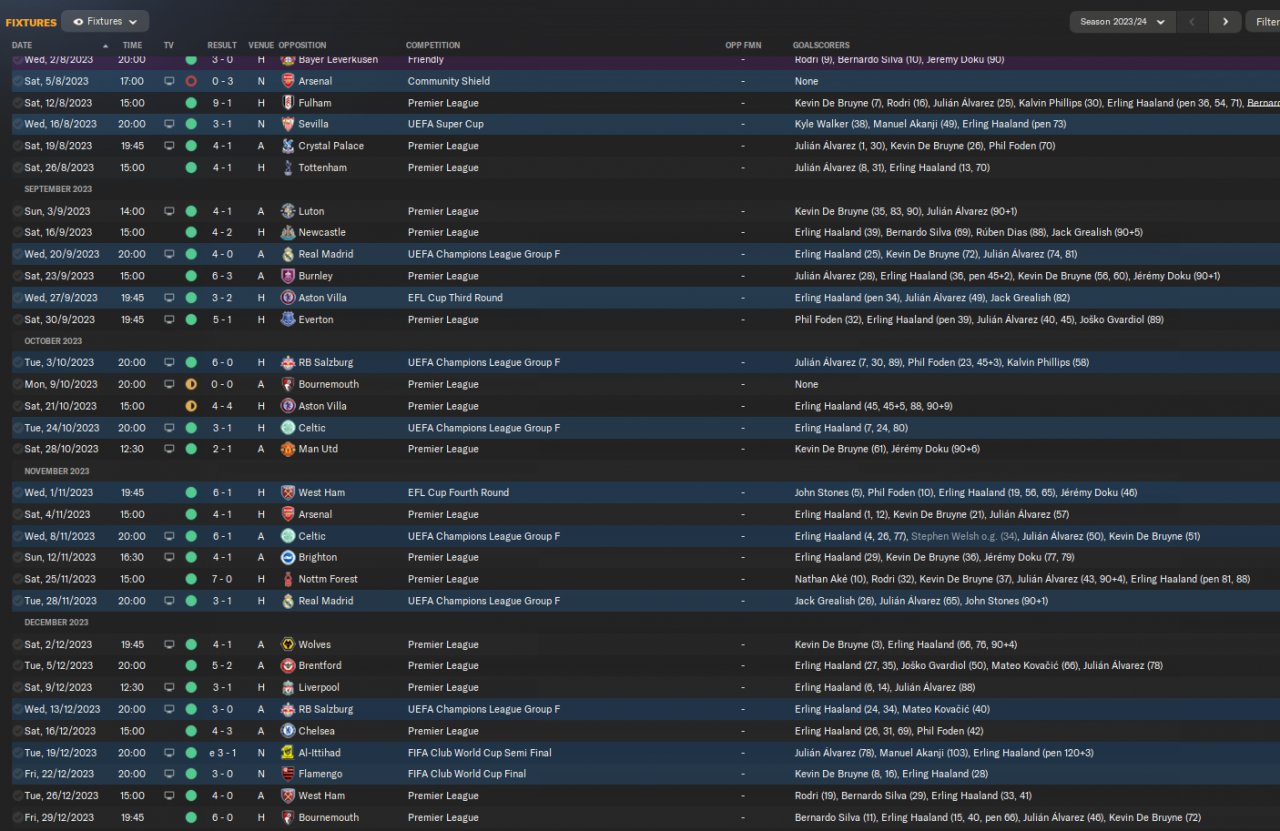Go to the next season arrow

(x=1225, y=22)
